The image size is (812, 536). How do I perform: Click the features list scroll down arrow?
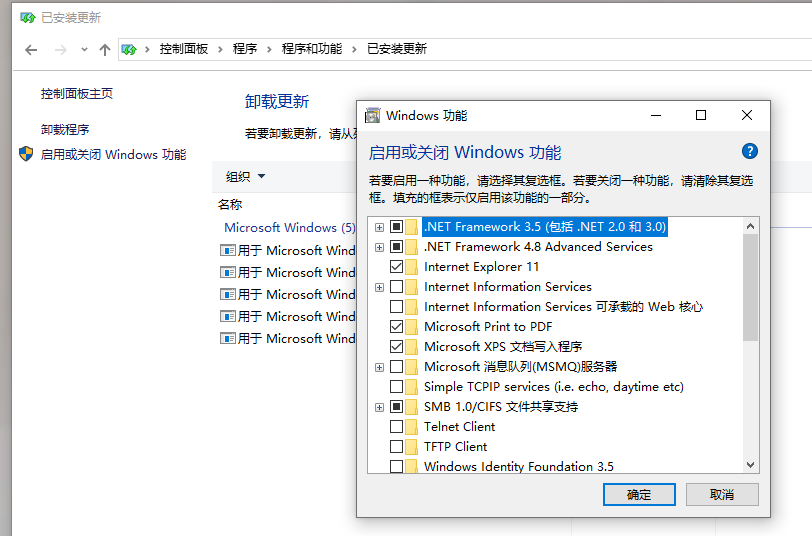coord(750,465)
